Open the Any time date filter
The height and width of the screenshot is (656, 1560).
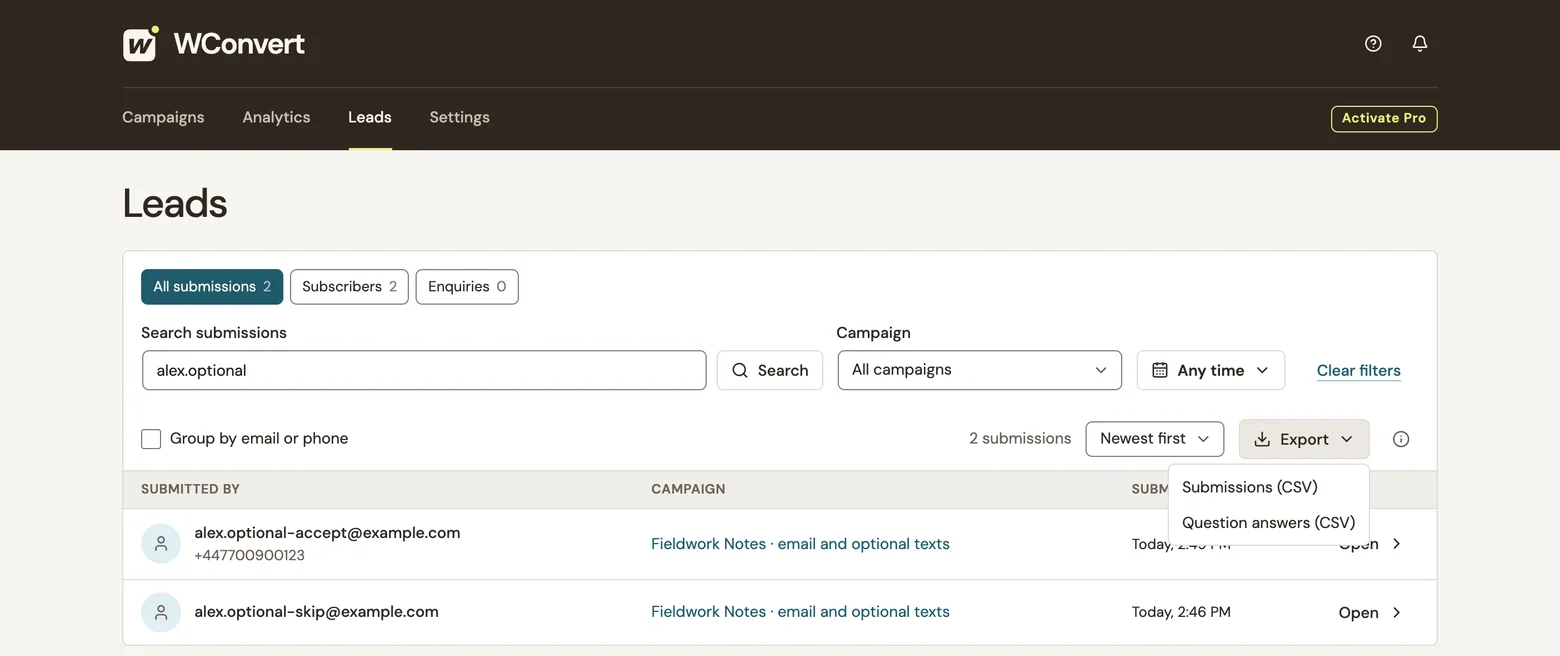tap(1211, 370)
